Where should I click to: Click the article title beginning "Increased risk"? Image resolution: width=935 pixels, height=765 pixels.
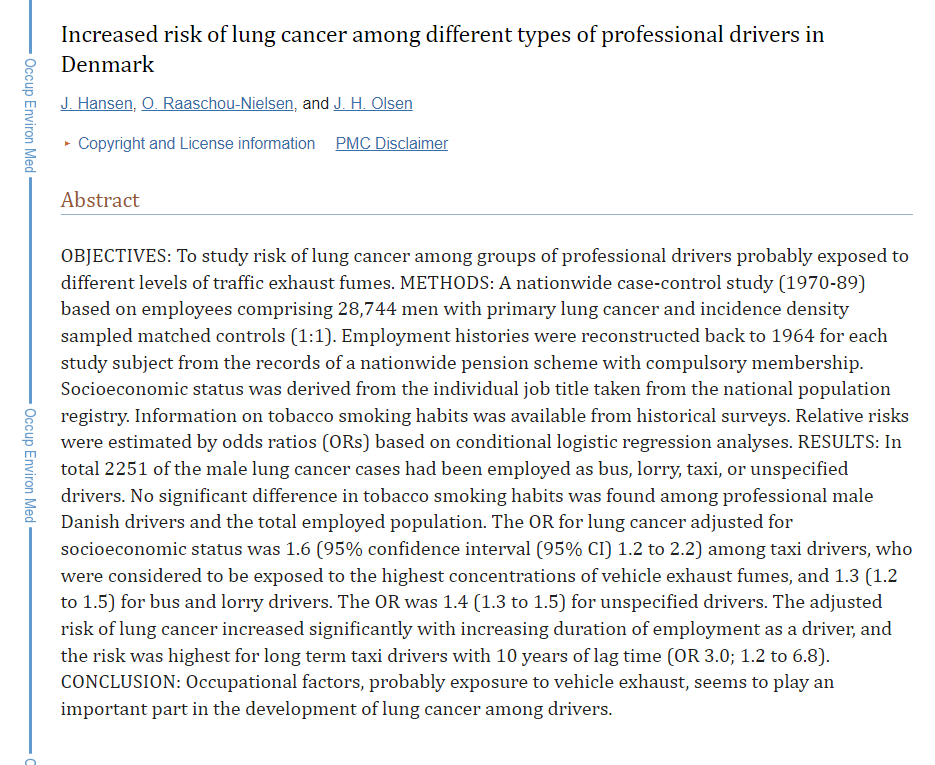(442, 35)
